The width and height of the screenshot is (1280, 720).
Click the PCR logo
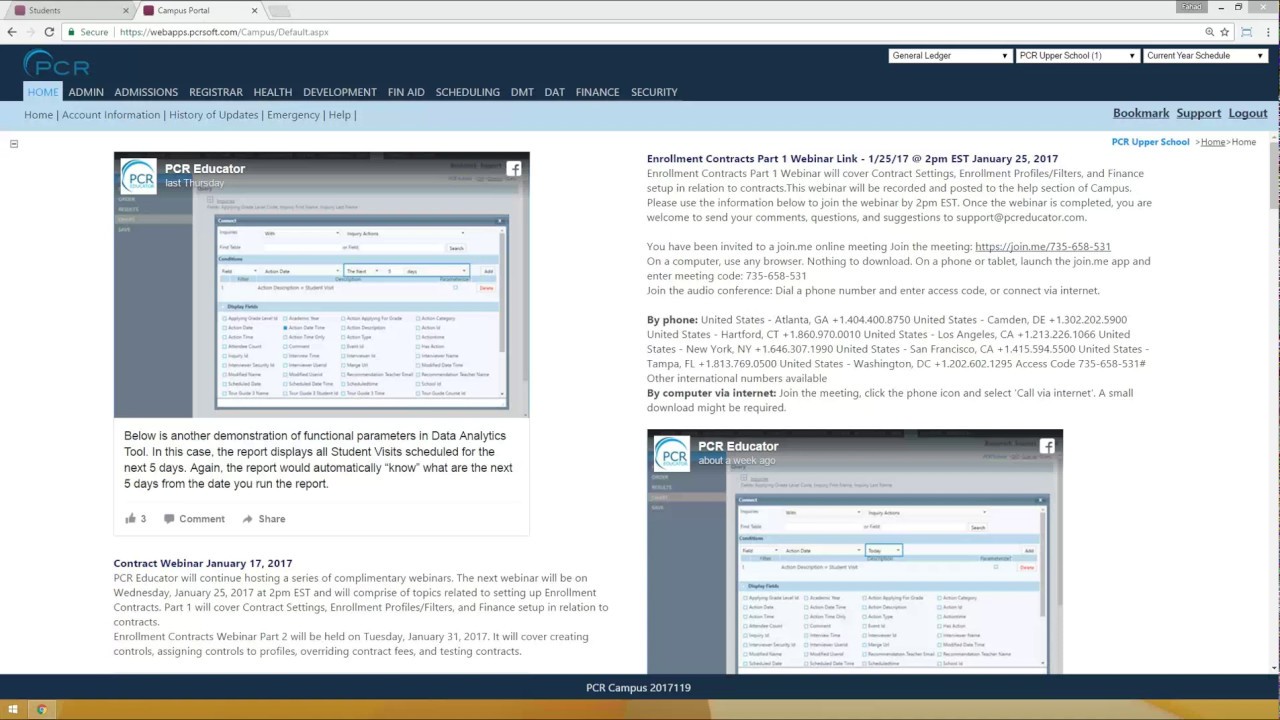[56, 64]
